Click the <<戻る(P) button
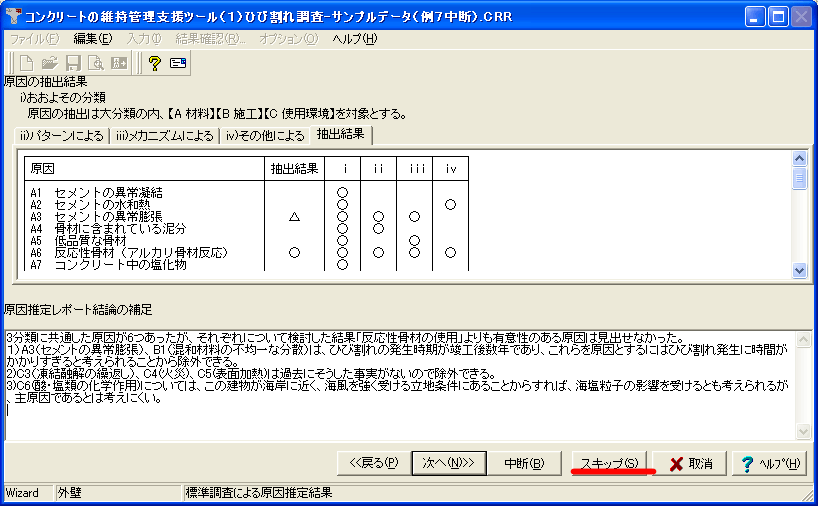Viewport: 818px width, 506px height. (x=374, y=463)
